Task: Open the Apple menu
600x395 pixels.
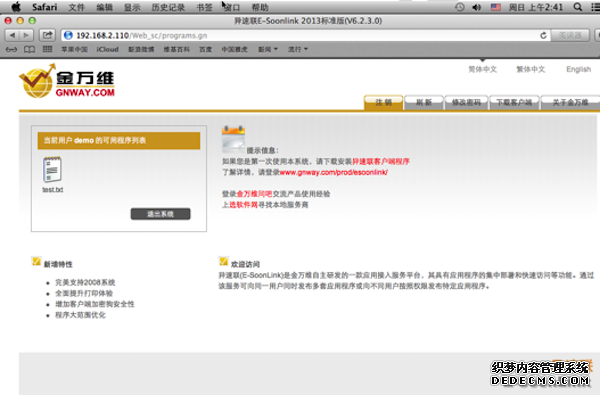Action: (16, 7)
